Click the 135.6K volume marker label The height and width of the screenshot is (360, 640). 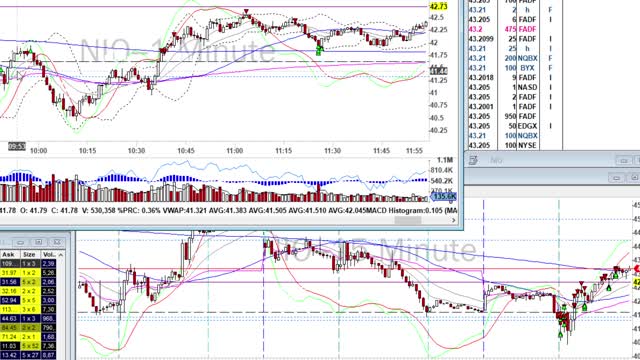(444, 197)
